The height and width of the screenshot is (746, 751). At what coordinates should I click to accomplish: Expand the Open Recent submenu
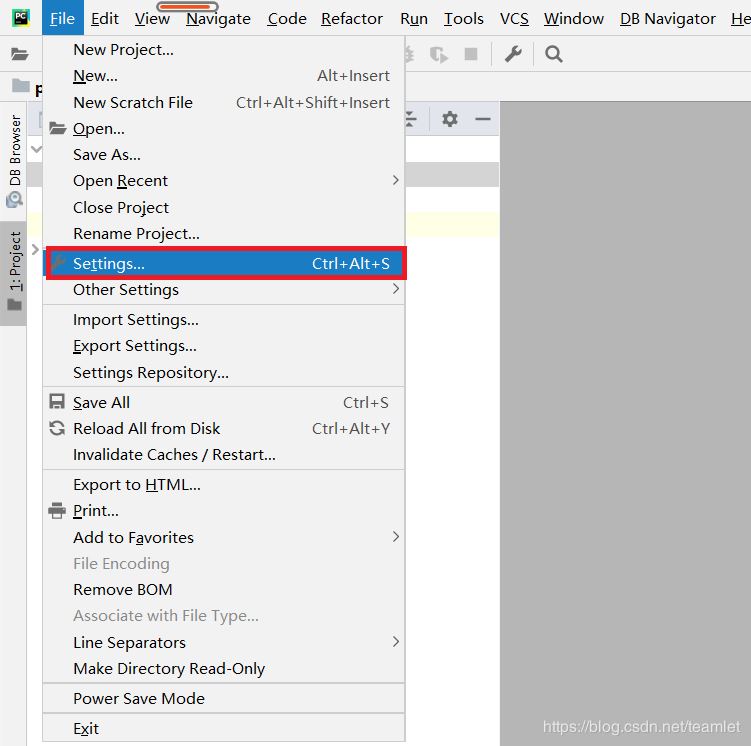pos(224,181)
